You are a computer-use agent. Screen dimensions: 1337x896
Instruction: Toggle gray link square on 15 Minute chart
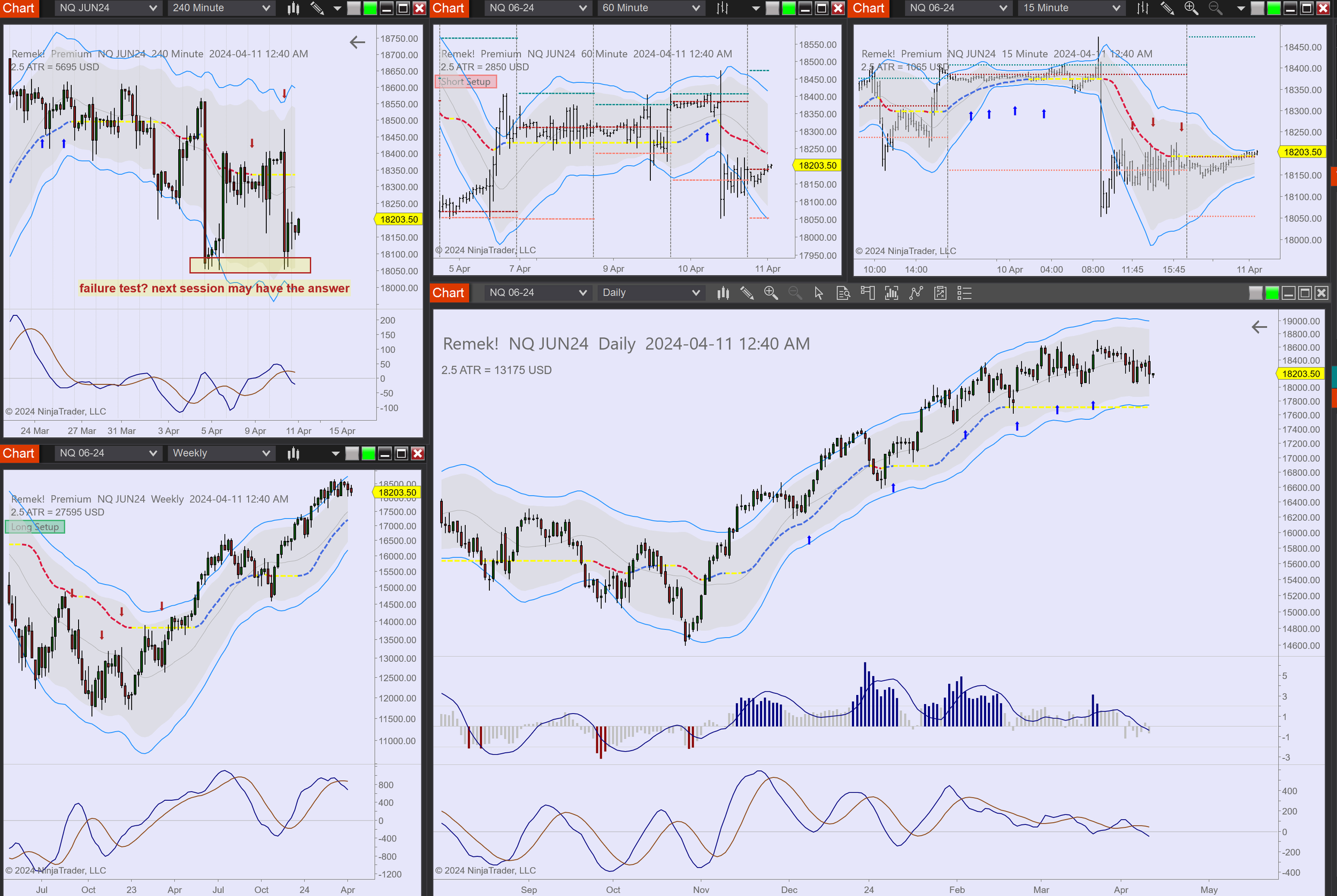(1257, 8)
